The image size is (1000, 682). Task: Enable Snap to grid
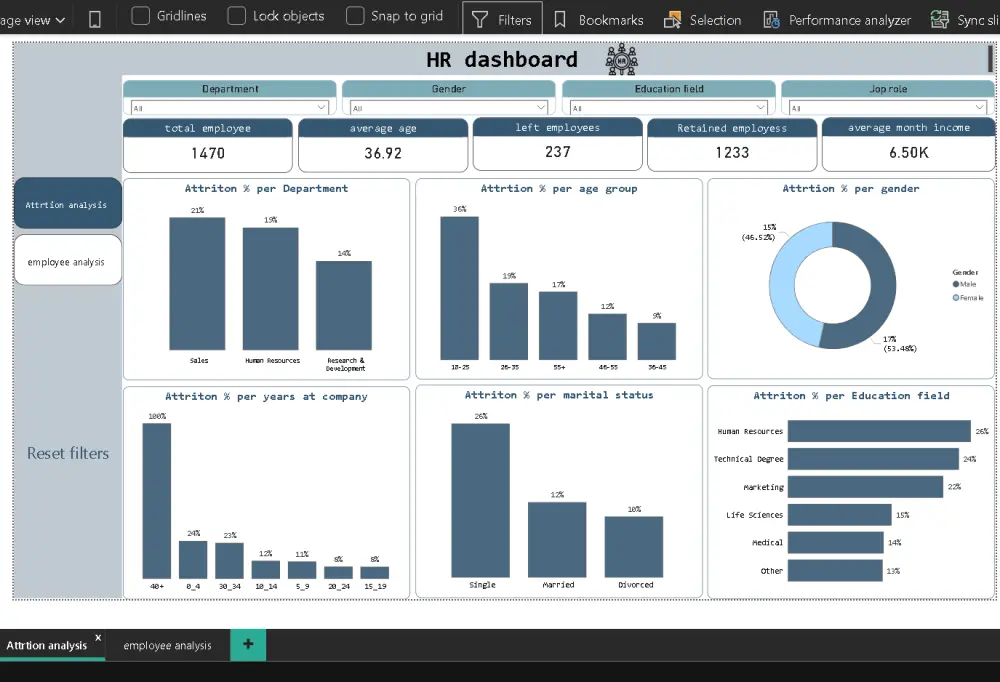(x=355, y=16)
